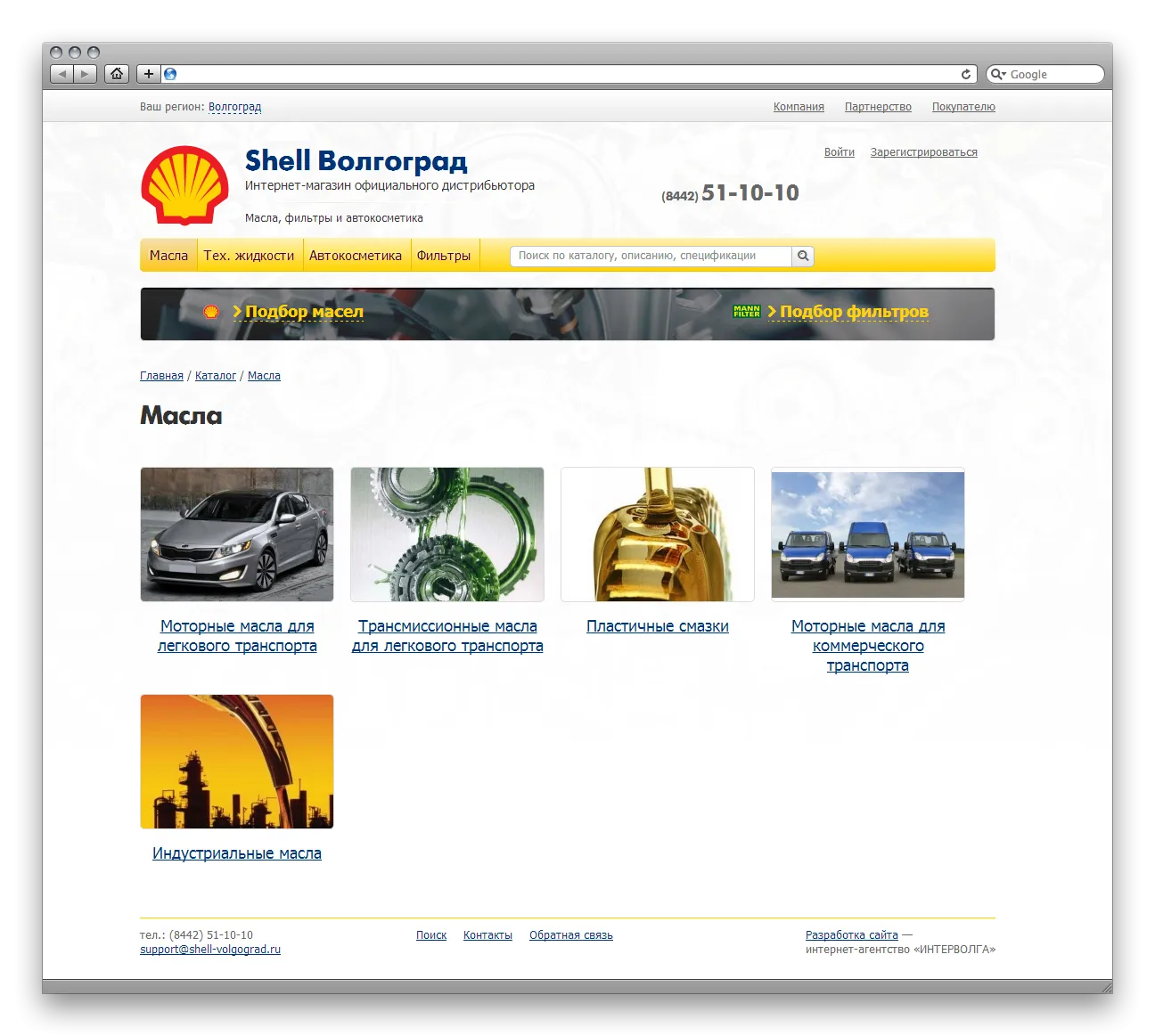Click the footer Обратная связь link
This screenshot has height=1036, width=1155.
(x=571, y=935)
